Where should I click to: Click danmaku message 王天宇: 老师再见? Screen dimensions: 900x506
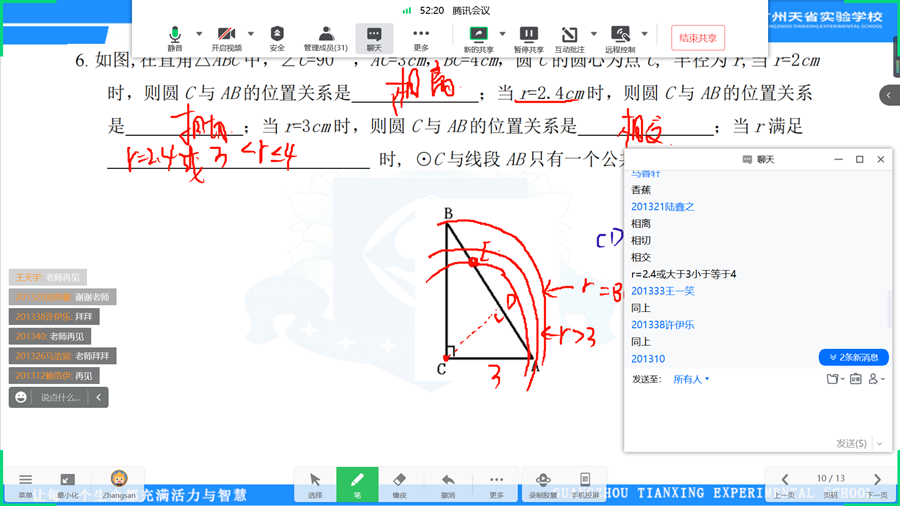pos(48,277)
